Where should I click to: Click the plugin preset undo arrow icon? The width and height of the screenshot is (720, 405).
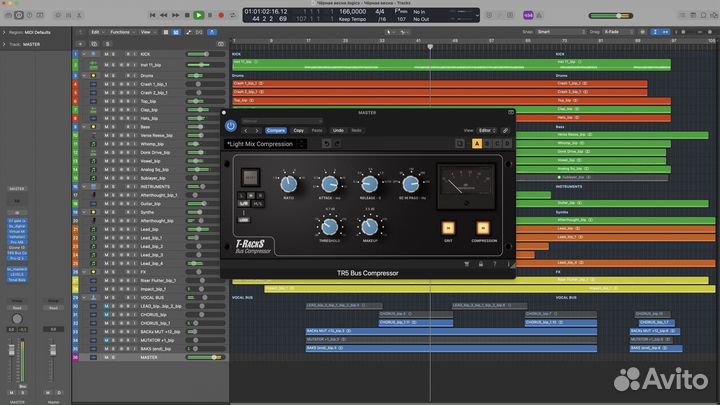click(326, 144)
